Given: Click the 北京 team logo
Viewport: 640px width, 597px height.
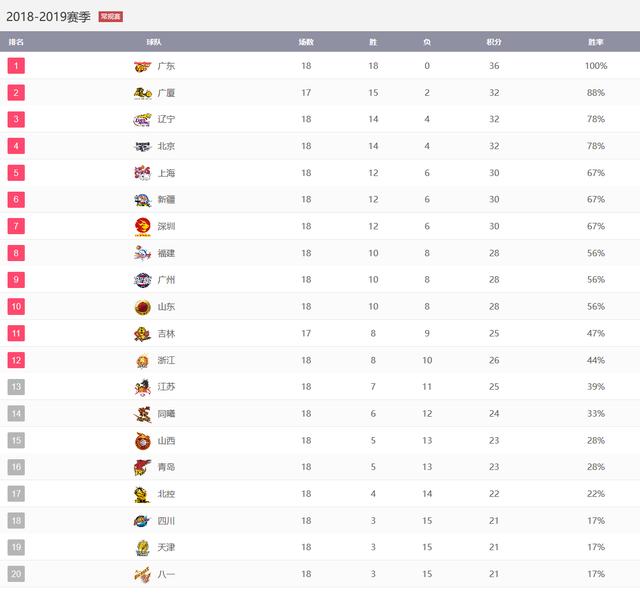Looking at the screenshot, I should point(142,146).
